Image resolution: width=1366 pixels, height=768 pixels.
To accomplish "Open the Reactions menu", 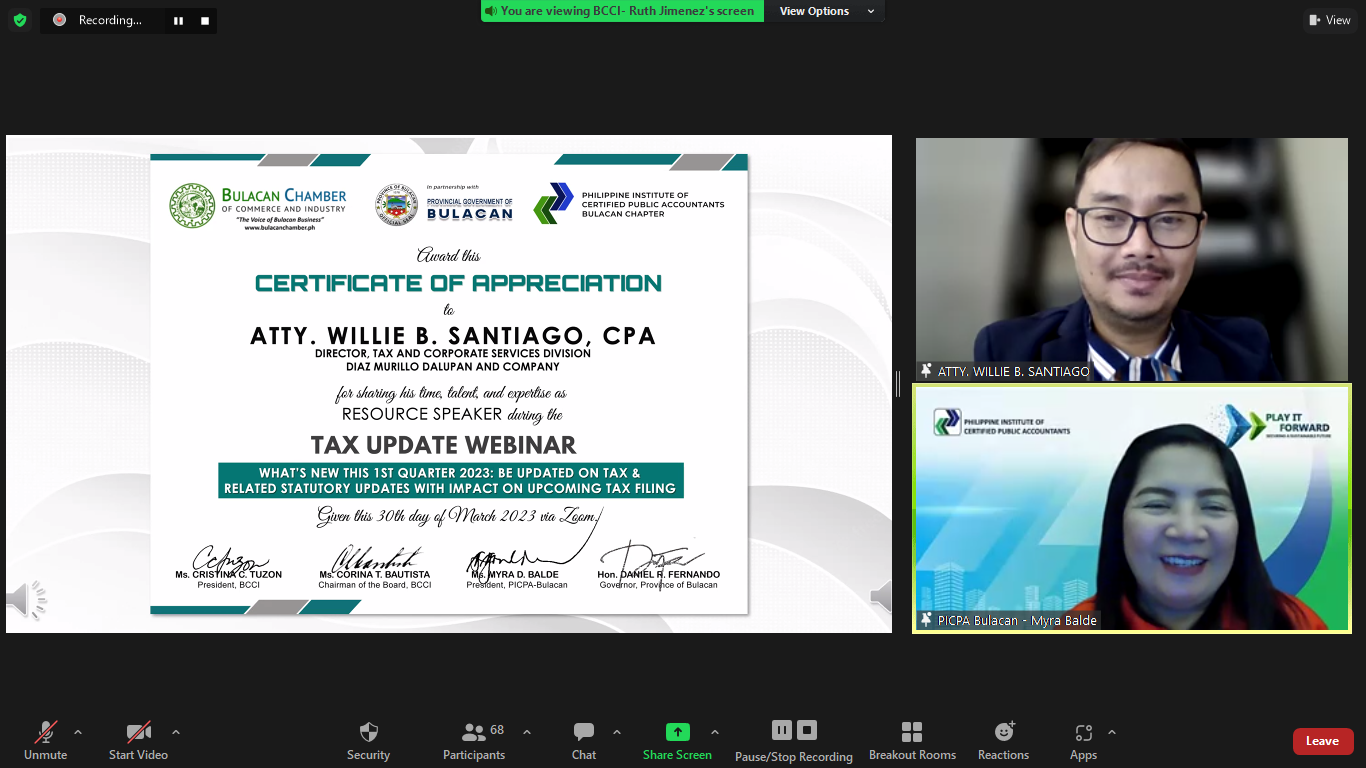I will 1003,741.
